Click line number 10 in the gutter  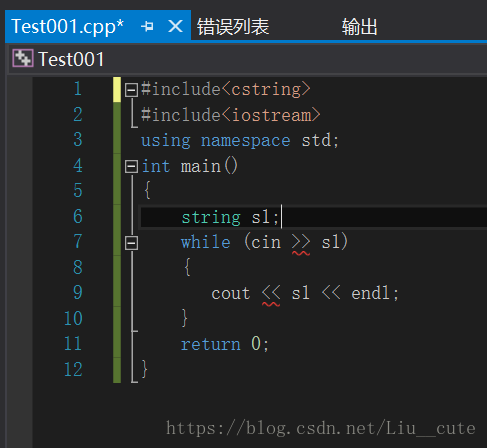73,318
